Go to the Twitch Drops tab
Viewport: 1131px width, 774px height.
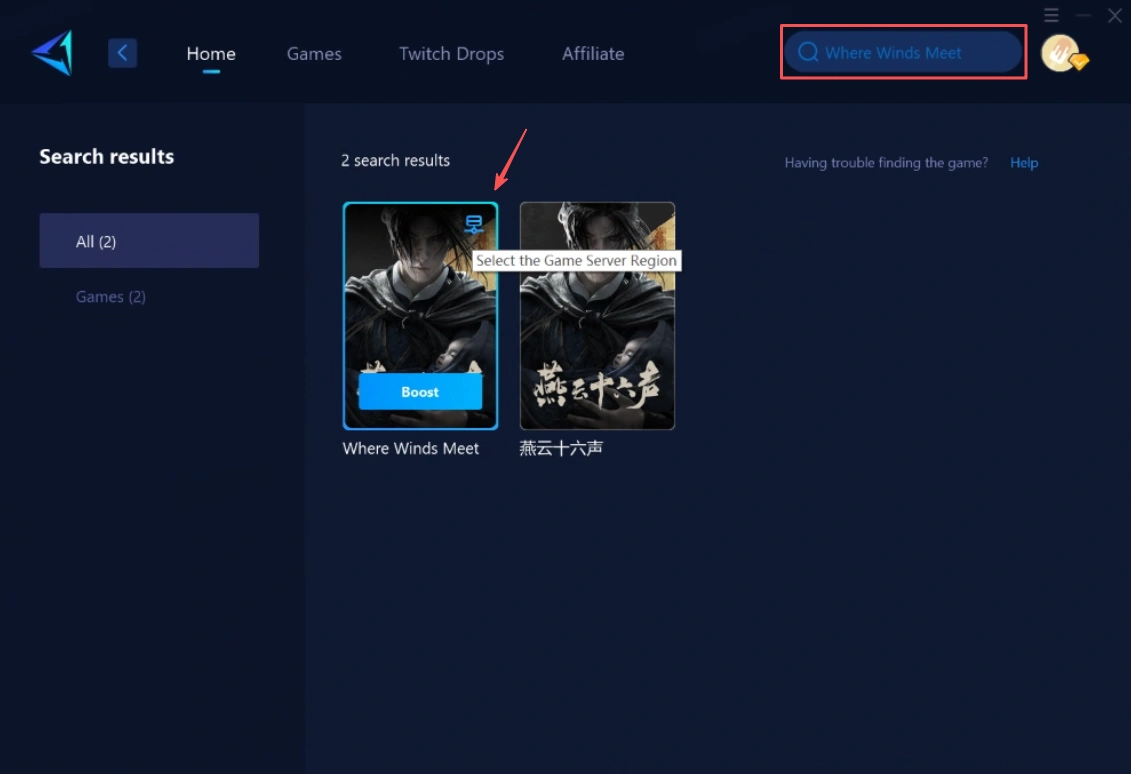pos(451,54)
